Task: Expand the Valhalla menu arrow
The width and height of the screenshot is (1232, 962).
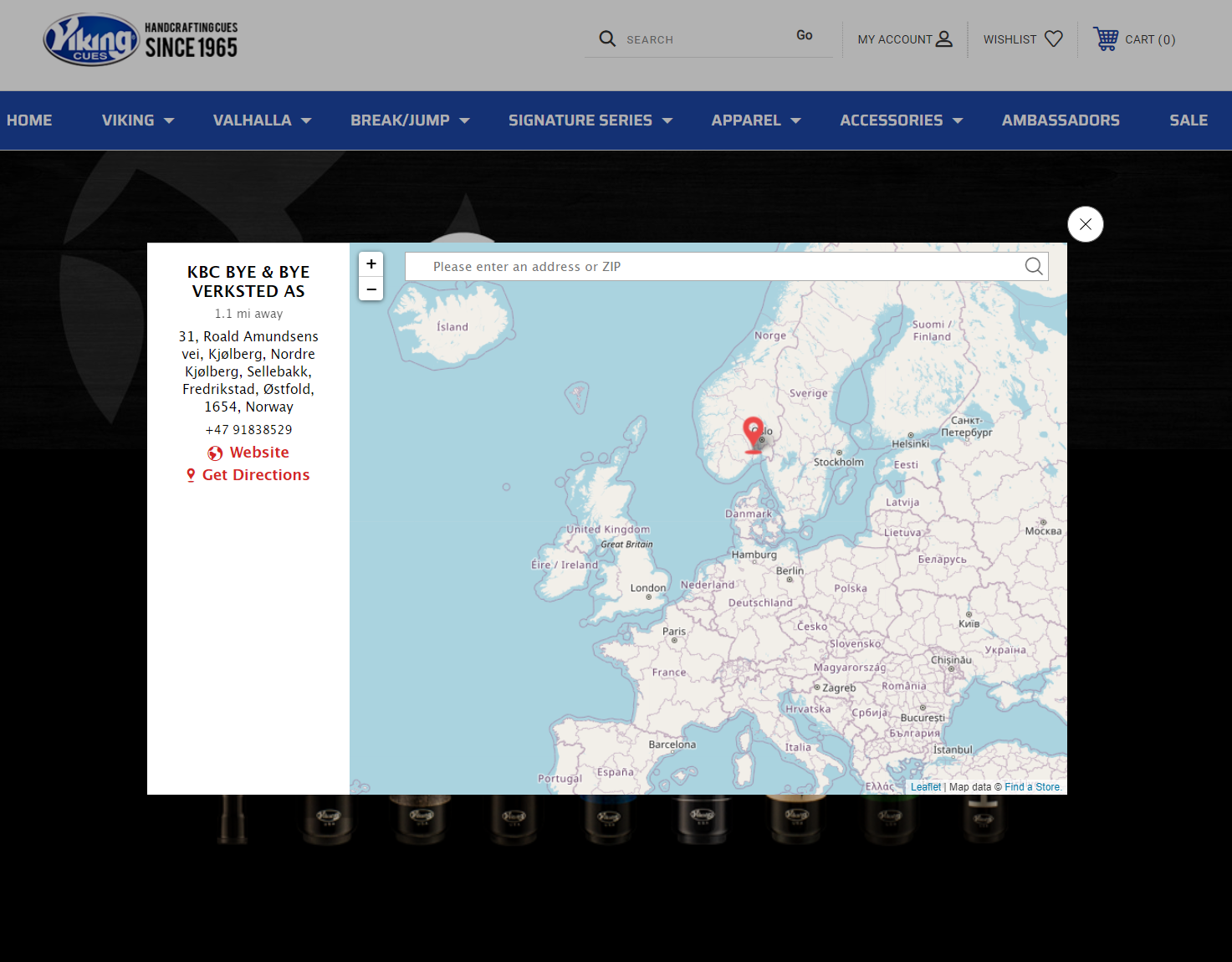Action: [x=306, y=120]
